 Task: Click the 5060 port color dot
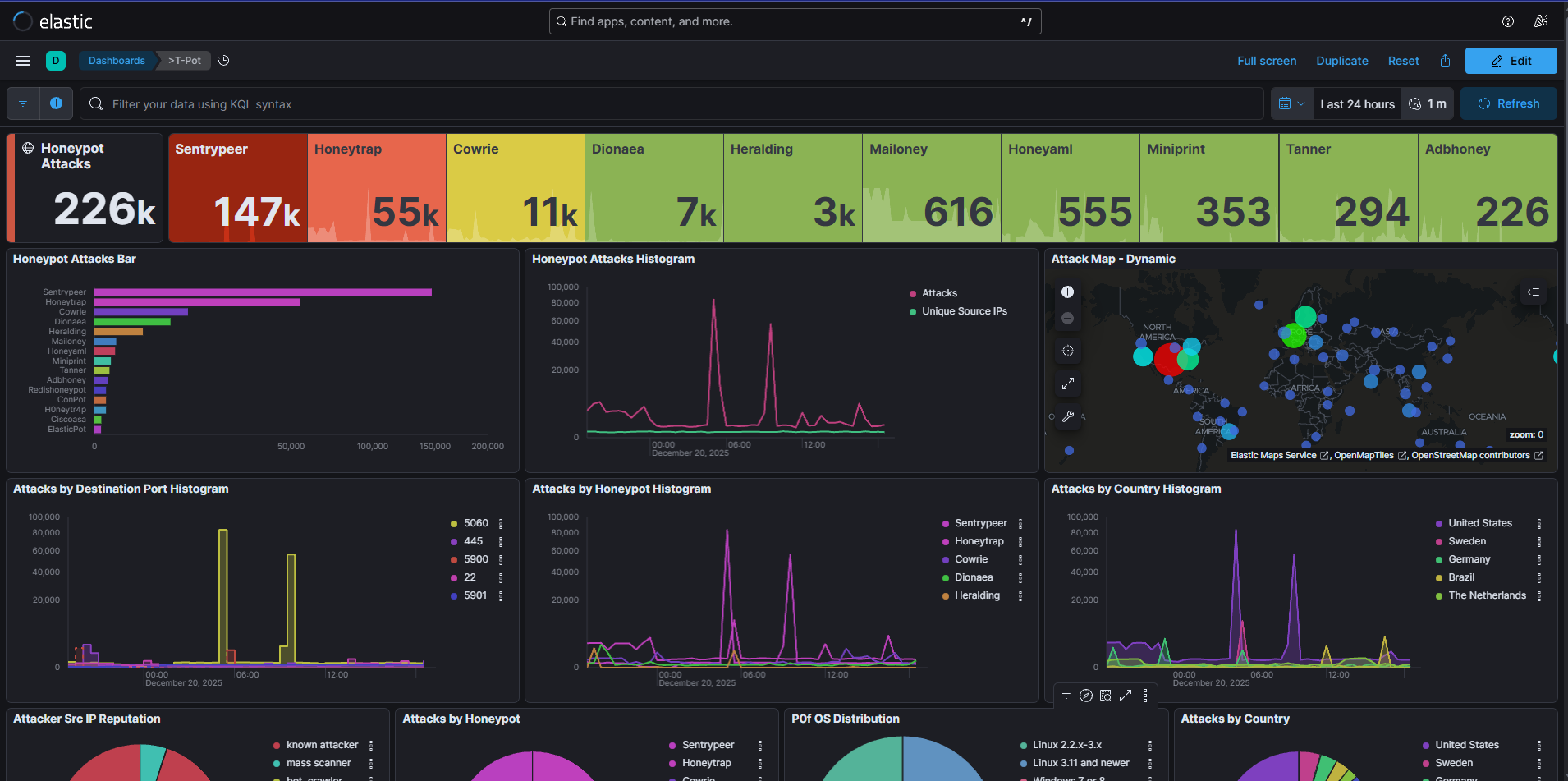click(x=454, y=524)
